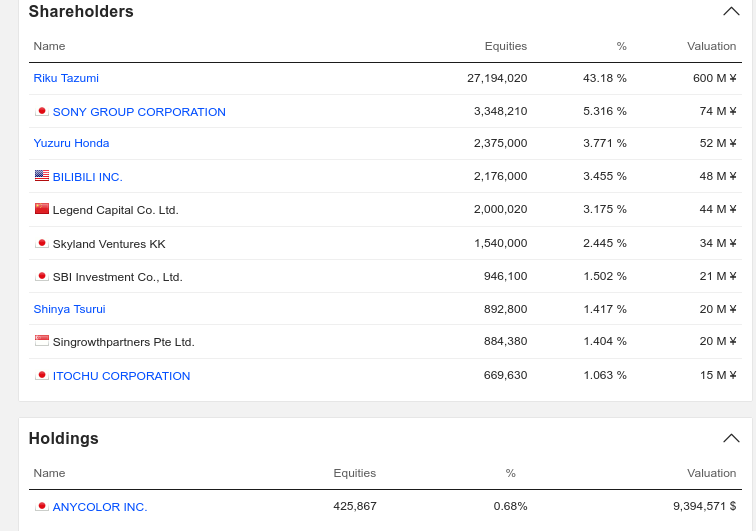
Task: Click ANYCOLOR equities value 425,867
Action: [355, 506]
